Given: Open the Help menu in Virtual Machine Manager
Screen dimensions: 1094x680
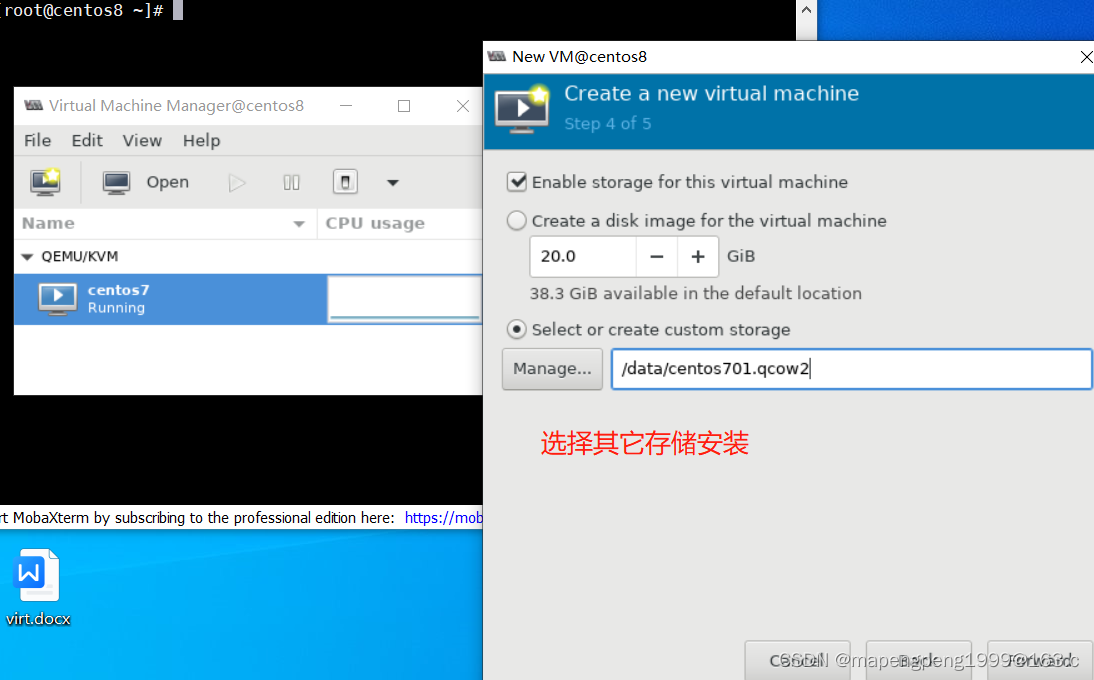Looking at the screenshot, I should tap(202, 140).
